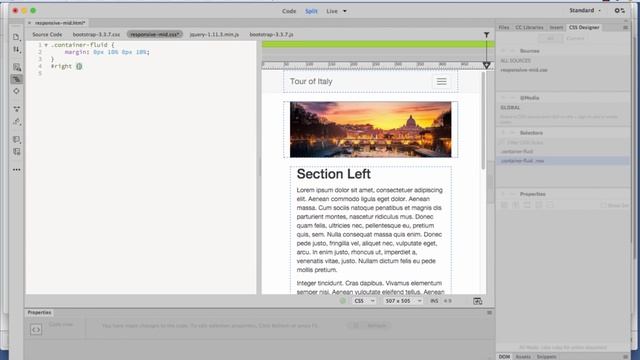Screen dimensions: 640x360
Task: Switch to the Assets panel tab
Action: pos(523,357)
